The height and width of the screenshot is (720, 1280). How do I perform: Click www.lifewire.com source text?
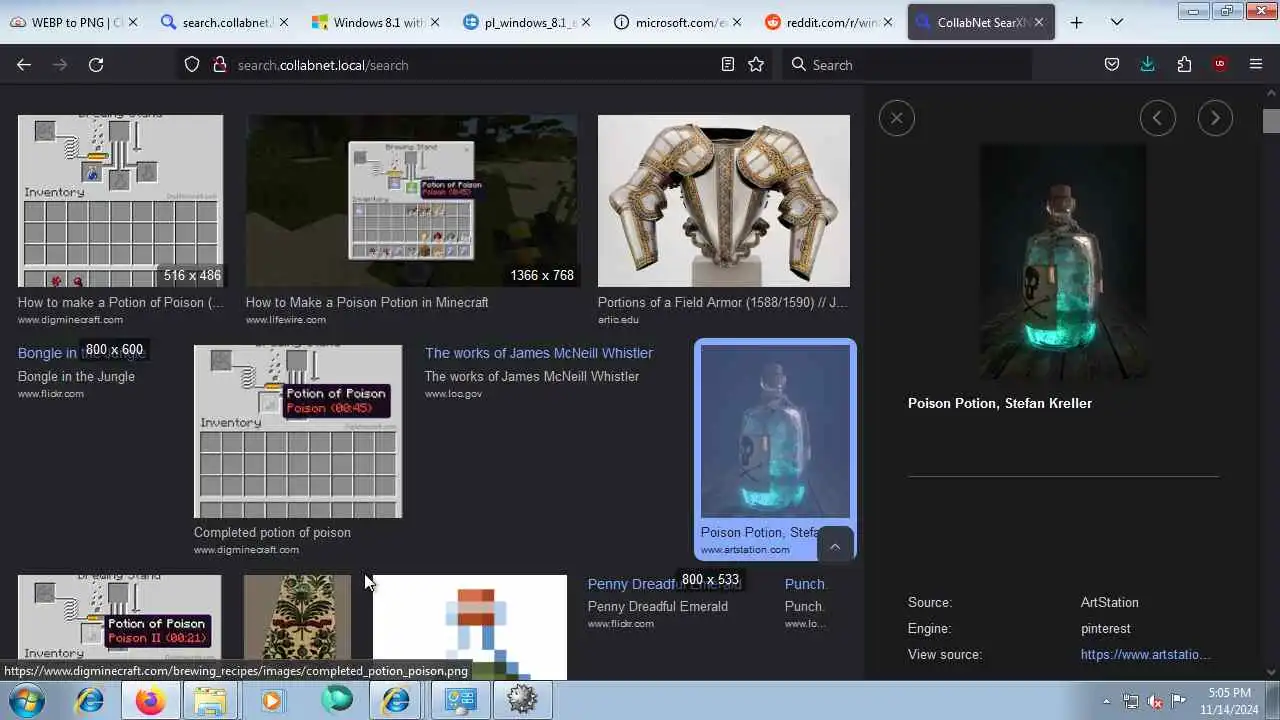[x=286, y=320]
